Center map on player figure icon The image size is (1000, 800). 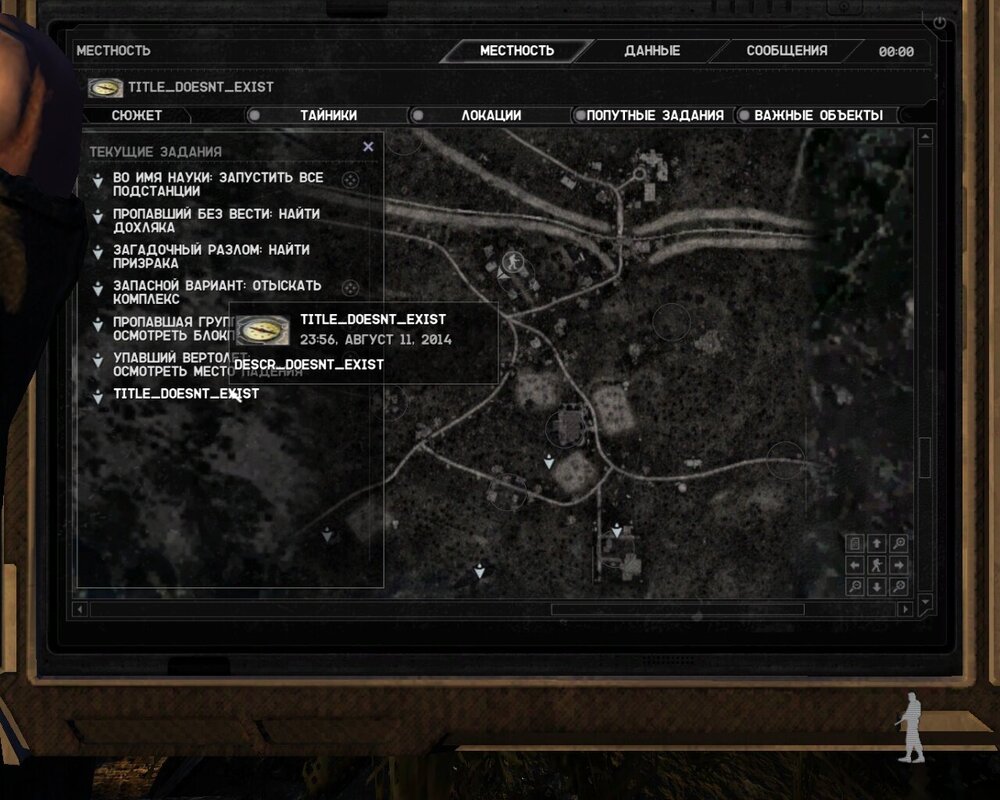click(877, 565)
